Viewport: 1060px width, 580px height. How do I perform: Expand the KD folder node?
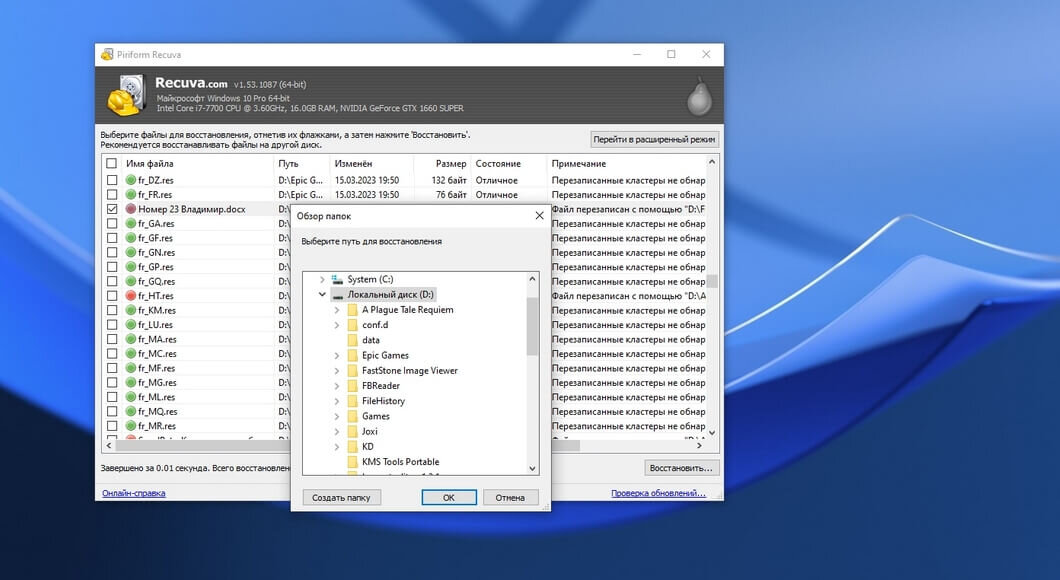coord(337,447)
